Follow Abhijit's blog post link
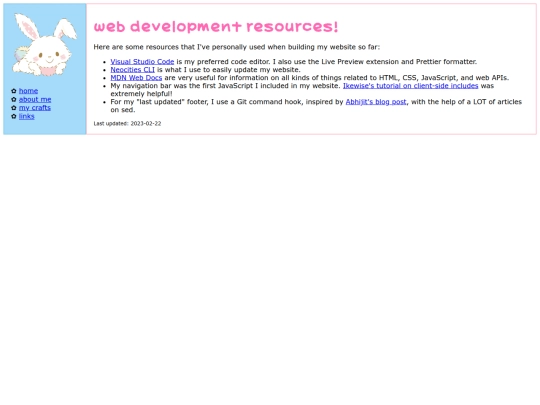 point(376,102)
